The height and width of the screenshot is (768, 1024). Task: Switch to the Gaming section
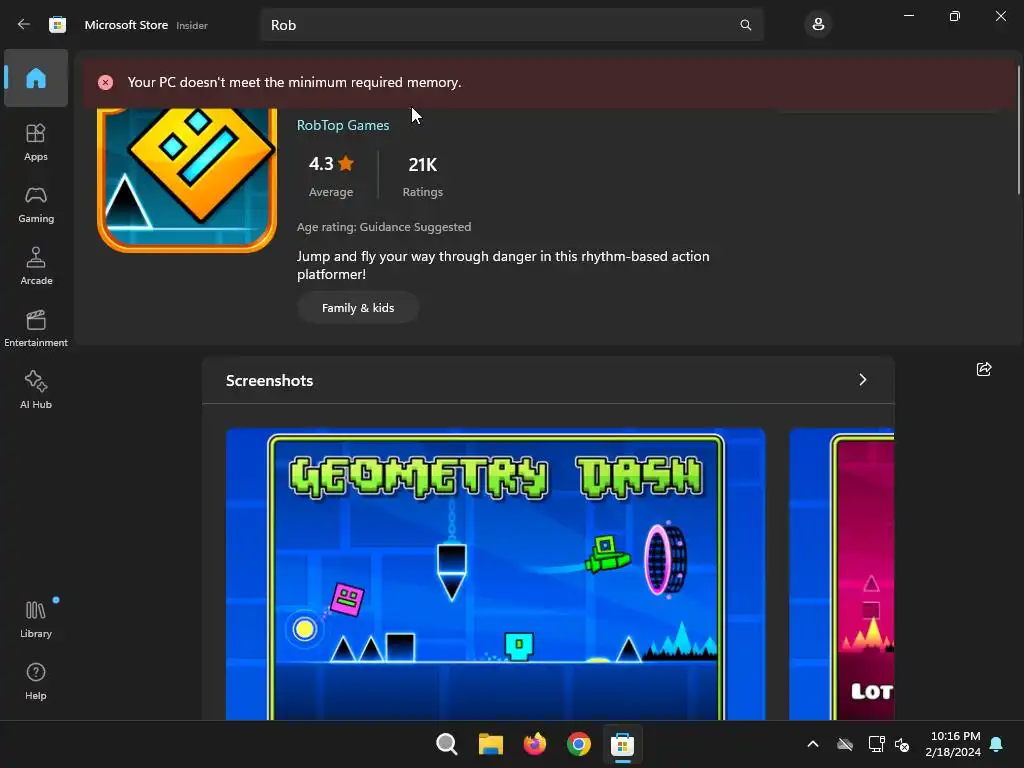tap(36, 204)
